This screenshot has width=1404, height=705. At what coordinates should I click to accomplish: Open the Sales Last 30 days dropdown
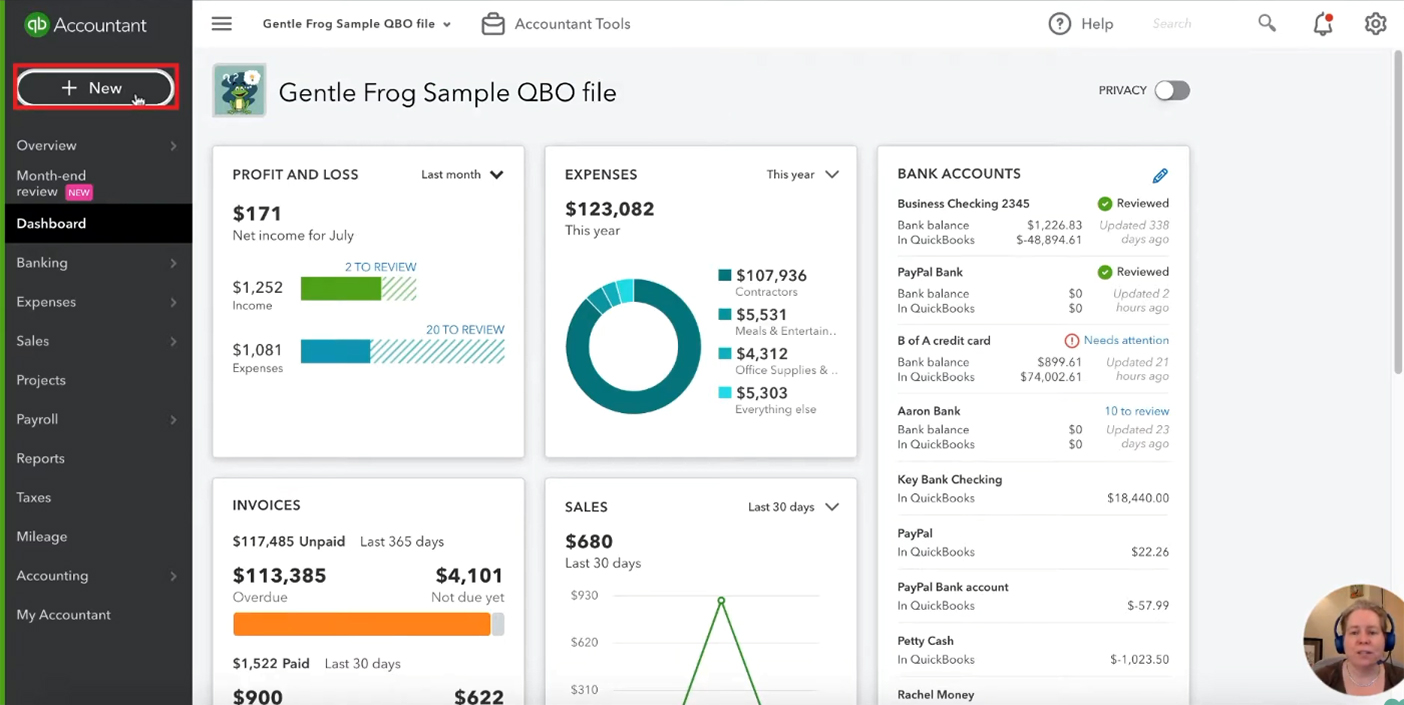793,507
